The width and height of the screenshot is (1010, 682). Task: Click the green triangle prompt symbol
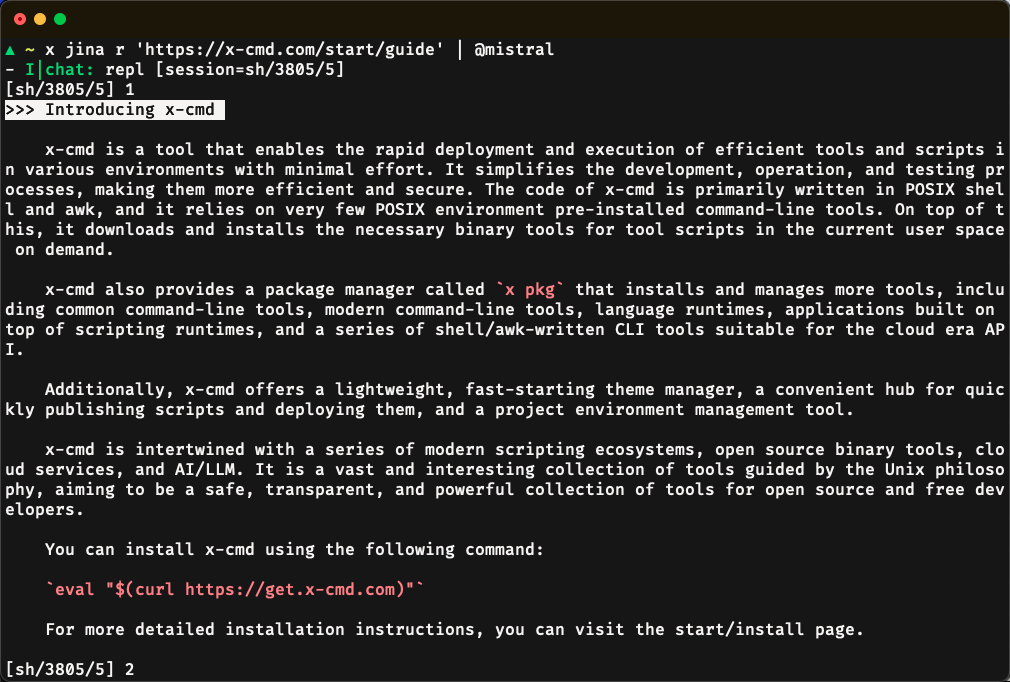[x=10, y=49]
